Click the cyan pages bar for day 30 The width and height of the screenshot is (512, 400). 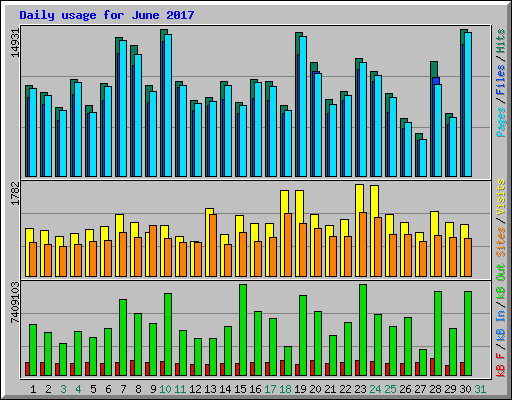(x=468, y=104)
